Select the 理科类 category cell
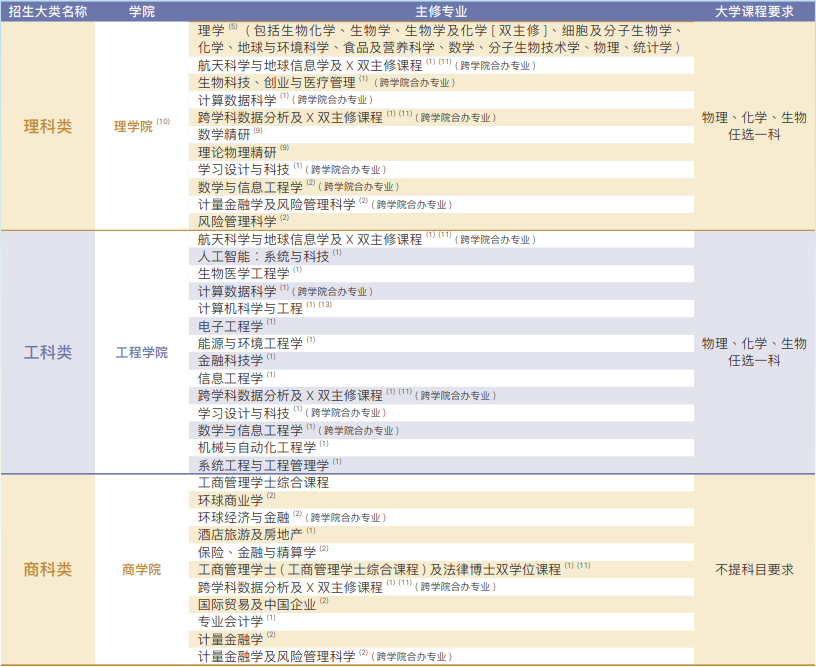The height and width of the screenshot is (667, 816). coord(48,126)
